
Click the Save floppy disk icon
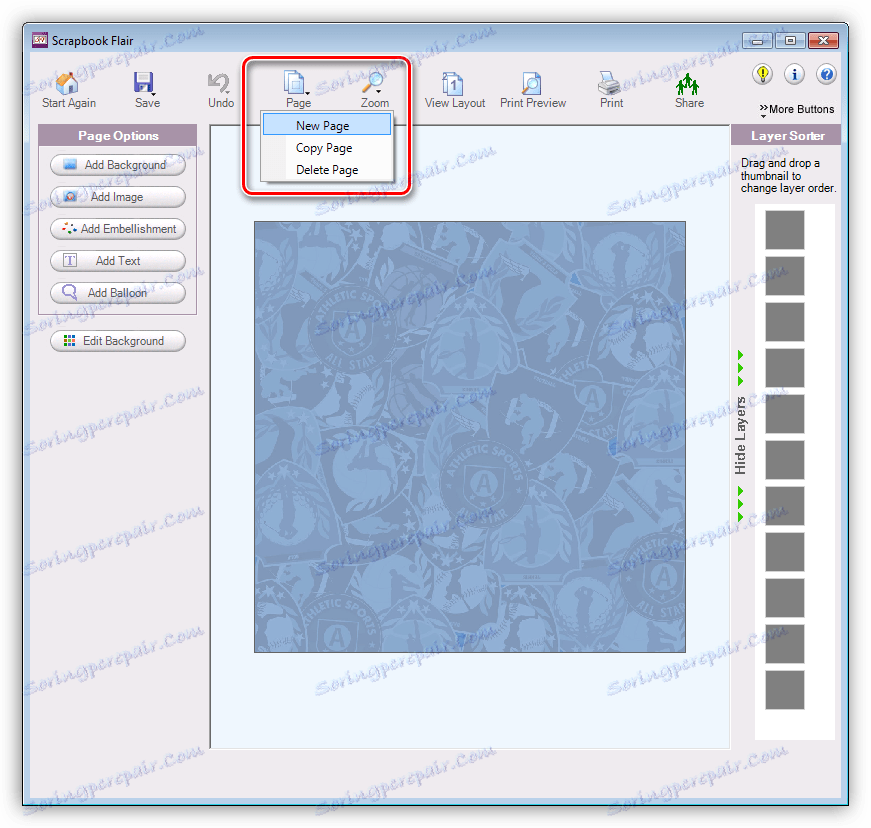point(143,83)
